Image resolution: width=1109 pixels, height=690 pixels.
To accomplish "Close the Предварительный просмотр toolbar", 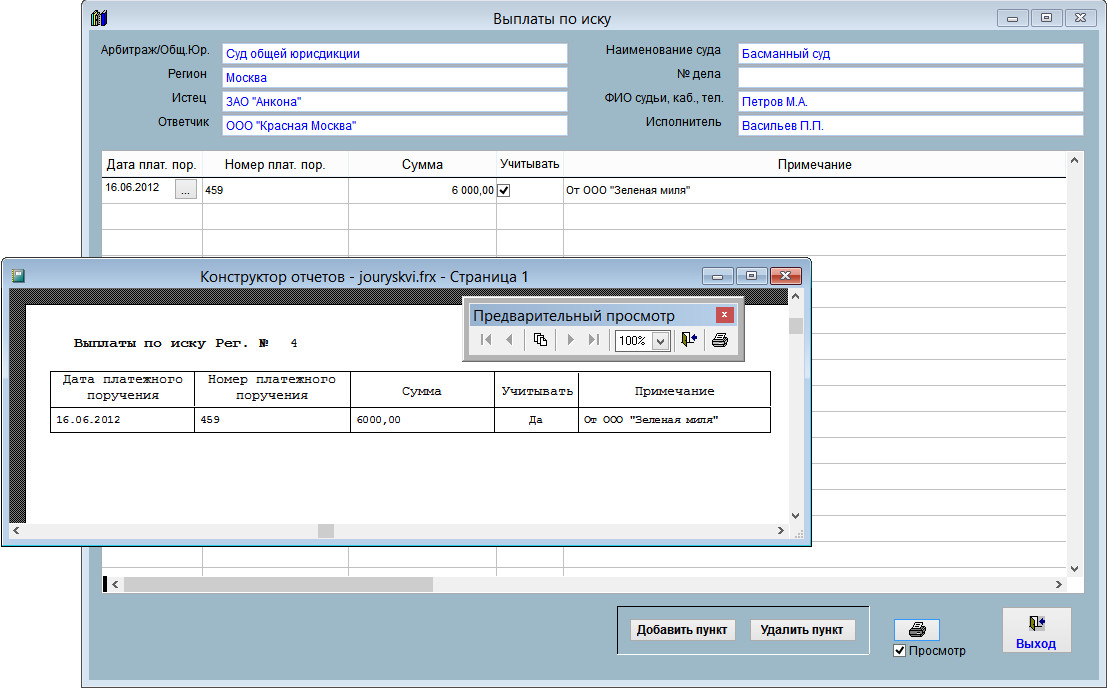I will click(x=725, y=315).
